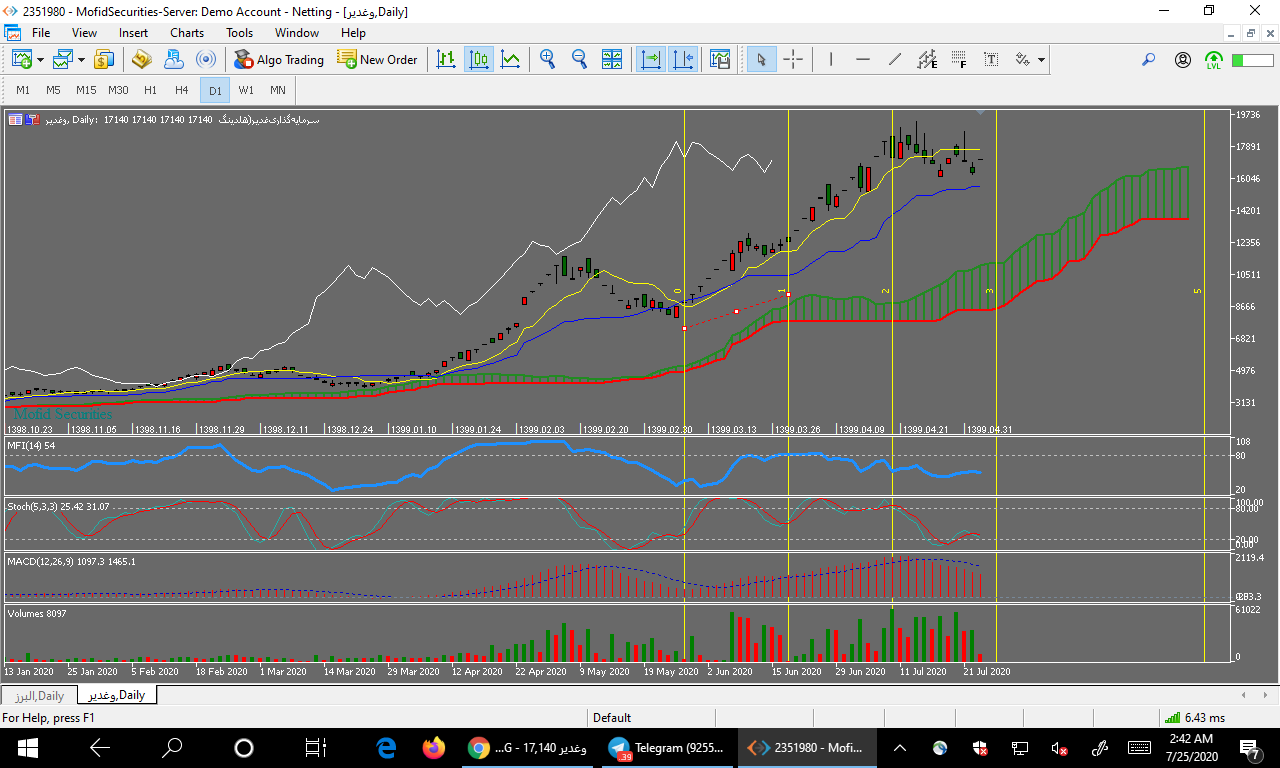This screenshot has height=768, width=1280.
Task: Select the M15 timeframe
Action: pos(86,90)
